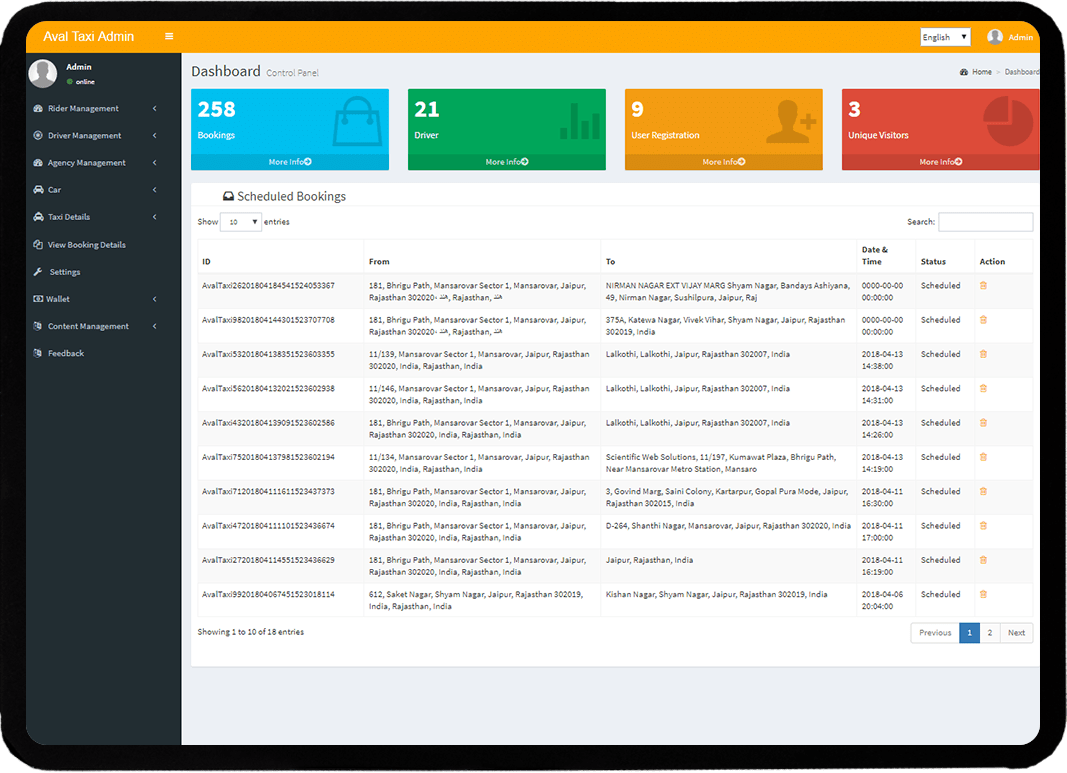
Task: Click More Info on the Bookings card
Action: [289, 161]
